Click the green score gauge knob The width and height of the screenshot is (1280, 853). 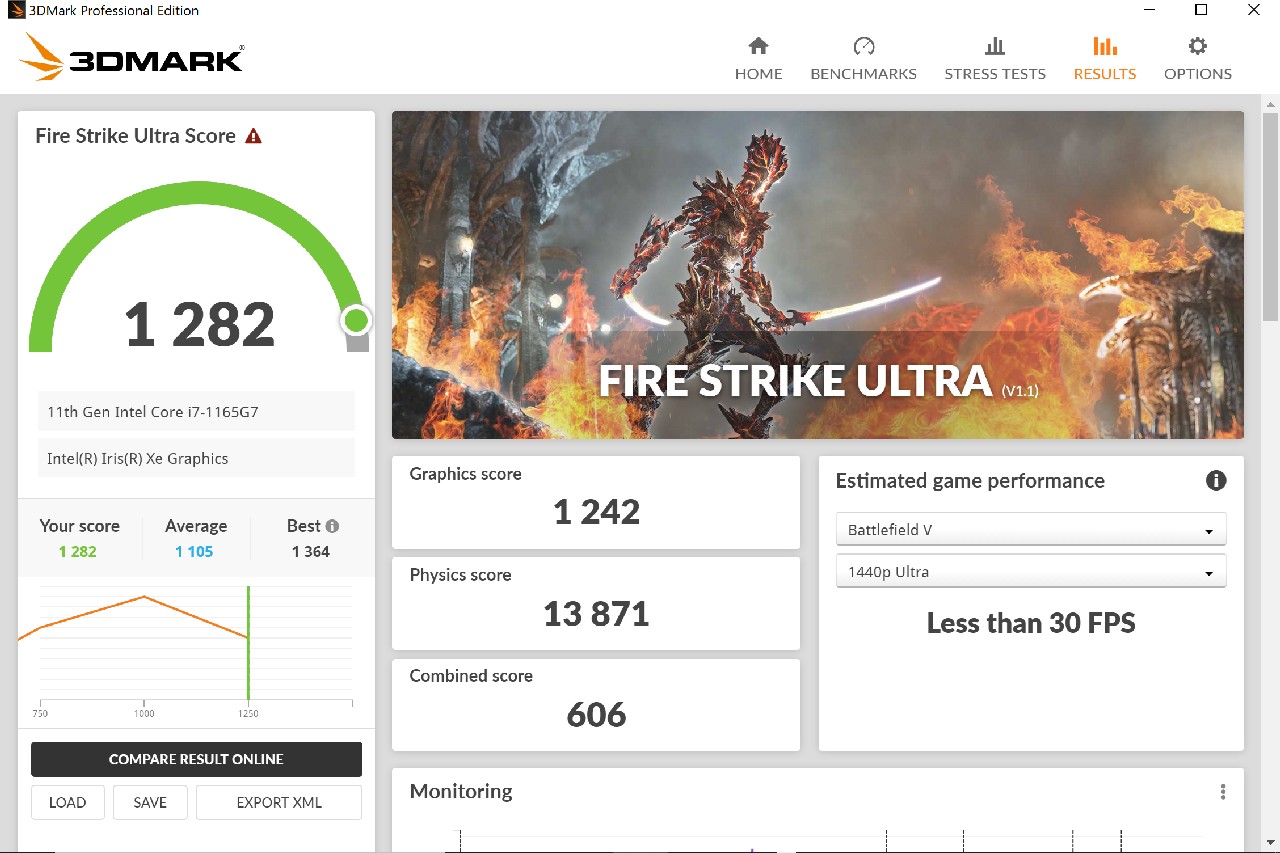coord(355,320)
